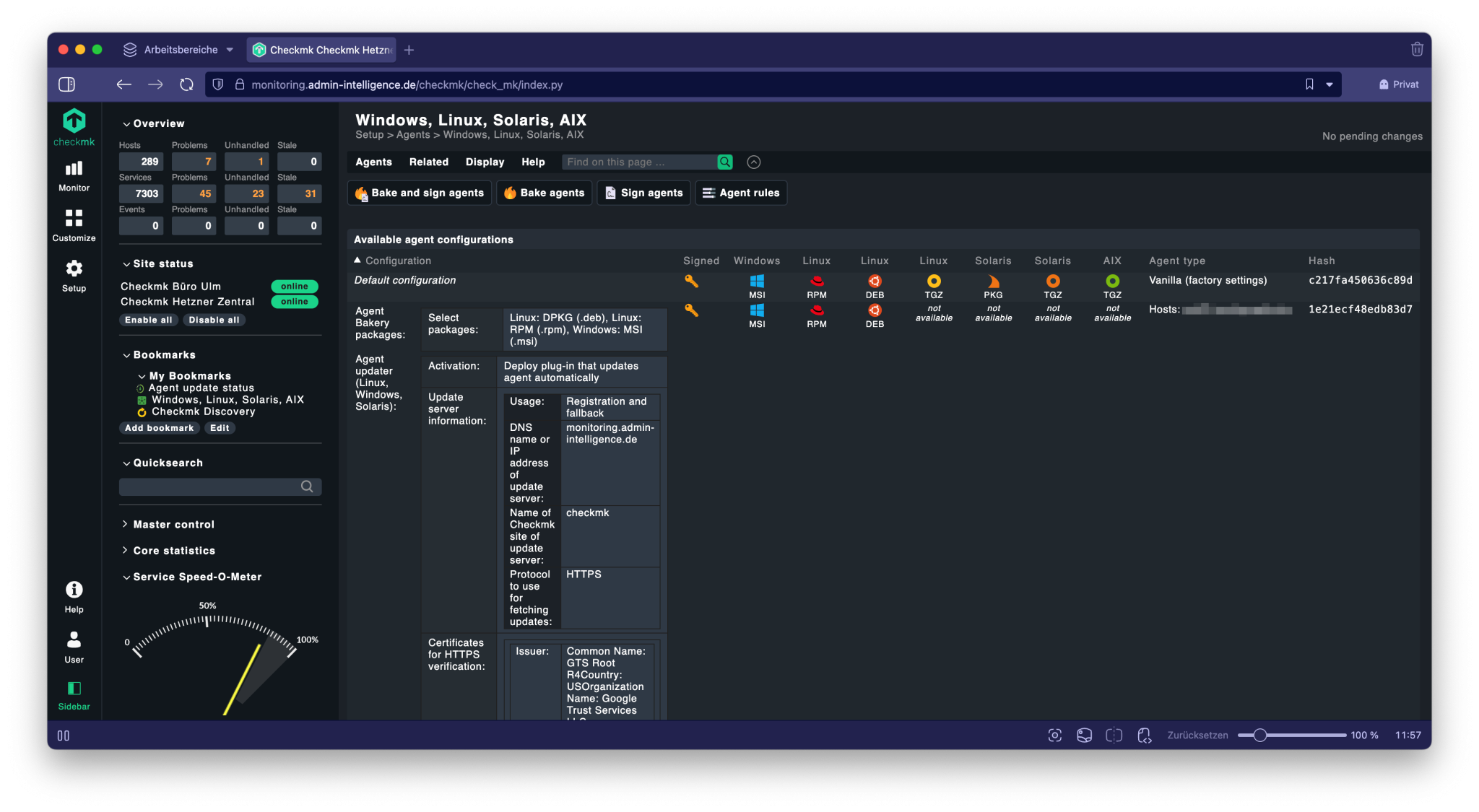Click Bake and sign agents button
Screen dimensions: 1479x812
420,193
